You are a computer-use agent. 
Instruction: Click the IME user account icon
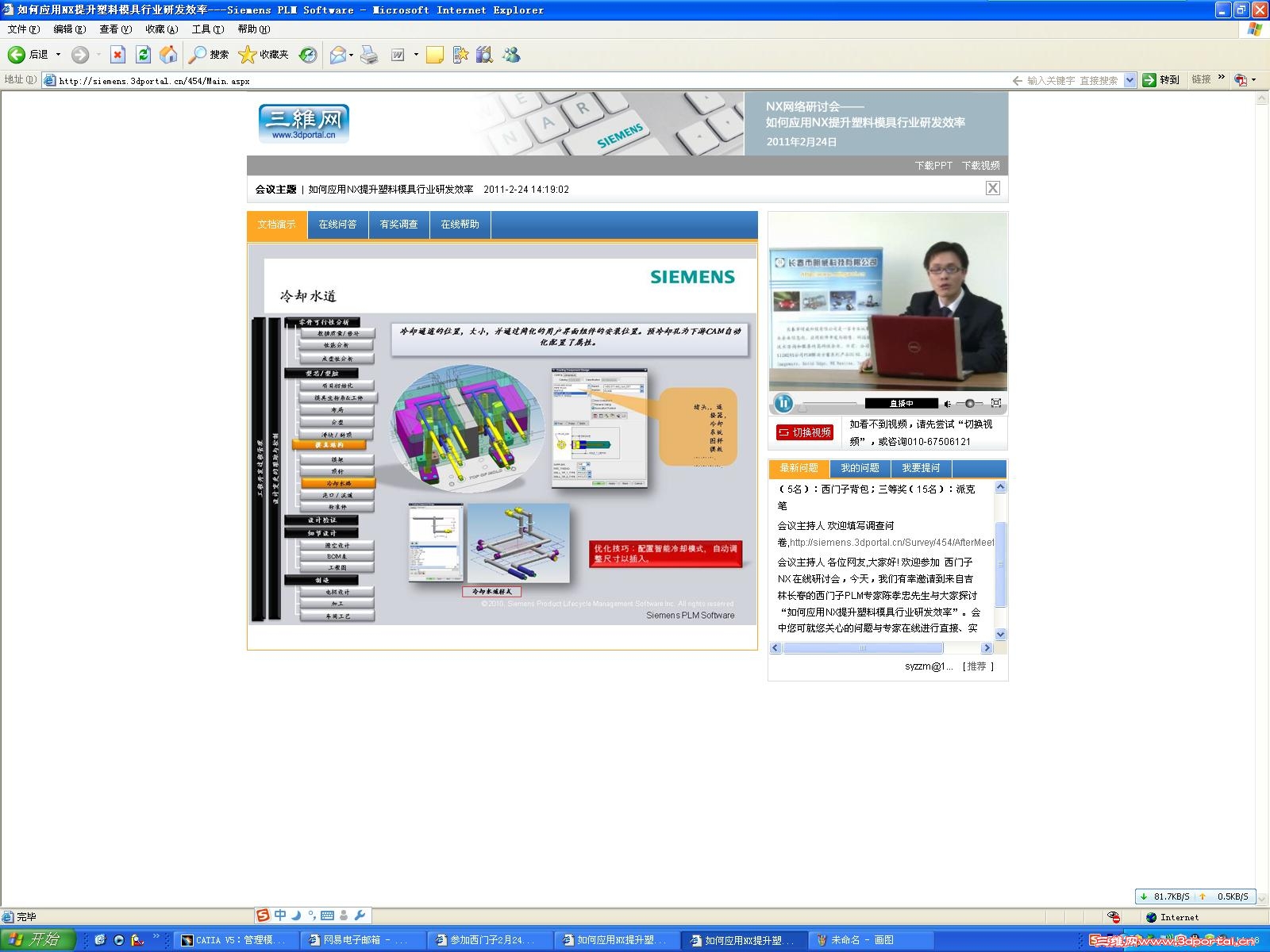click(x=344, y=916)
